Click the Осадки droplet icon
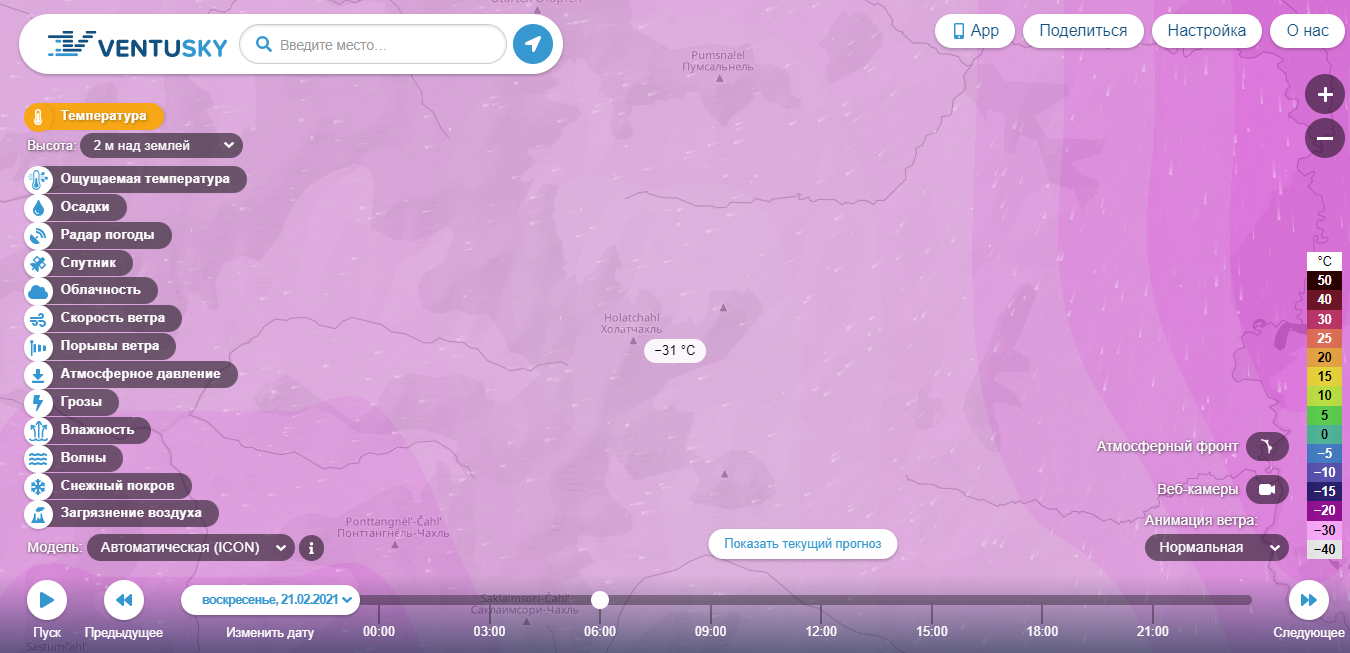1350x653 pixels. tap(38, 208)
